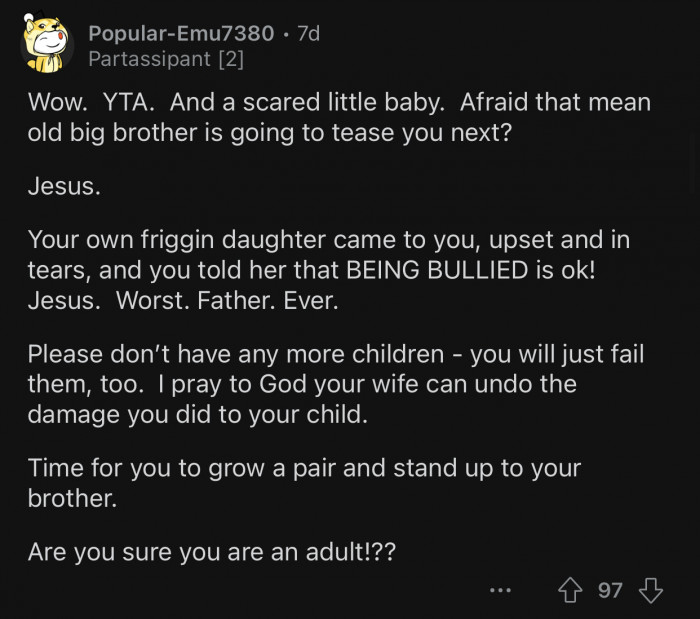Click the "damage you did to your child" line
The width and height of the screenshot is (700, 619).
click(x=197, y=413)
